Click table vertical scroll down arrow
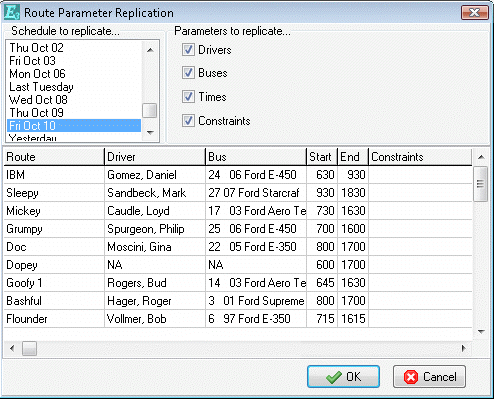Screen dimensions: 494x399 [x=481, y=331]
